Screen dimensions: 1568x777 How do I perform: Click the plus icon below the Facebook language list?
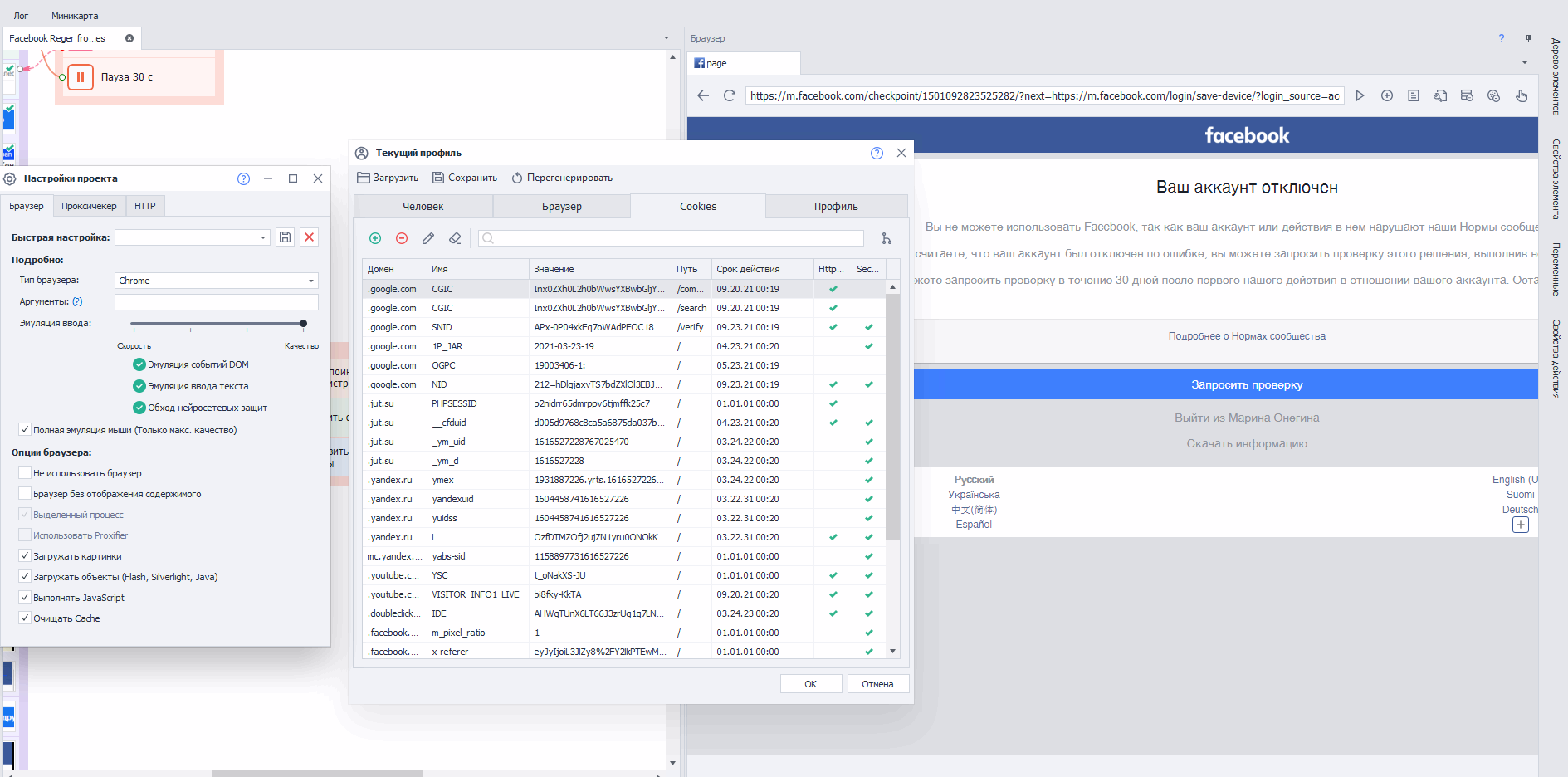1521,525
